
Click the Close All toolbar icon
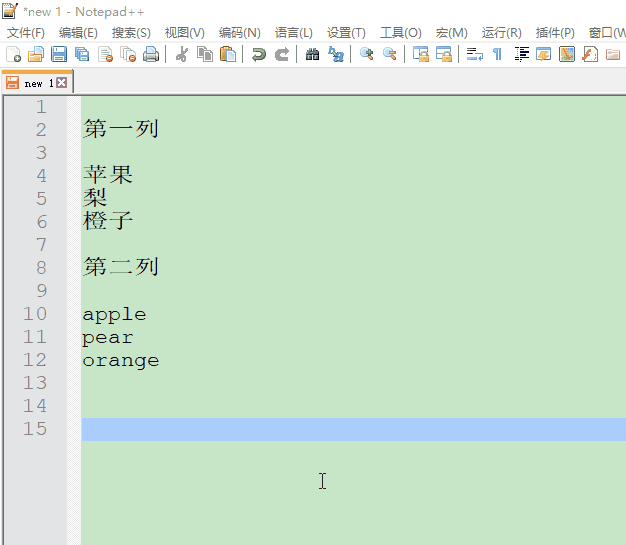pyautogui.click(x=128, y=54)
